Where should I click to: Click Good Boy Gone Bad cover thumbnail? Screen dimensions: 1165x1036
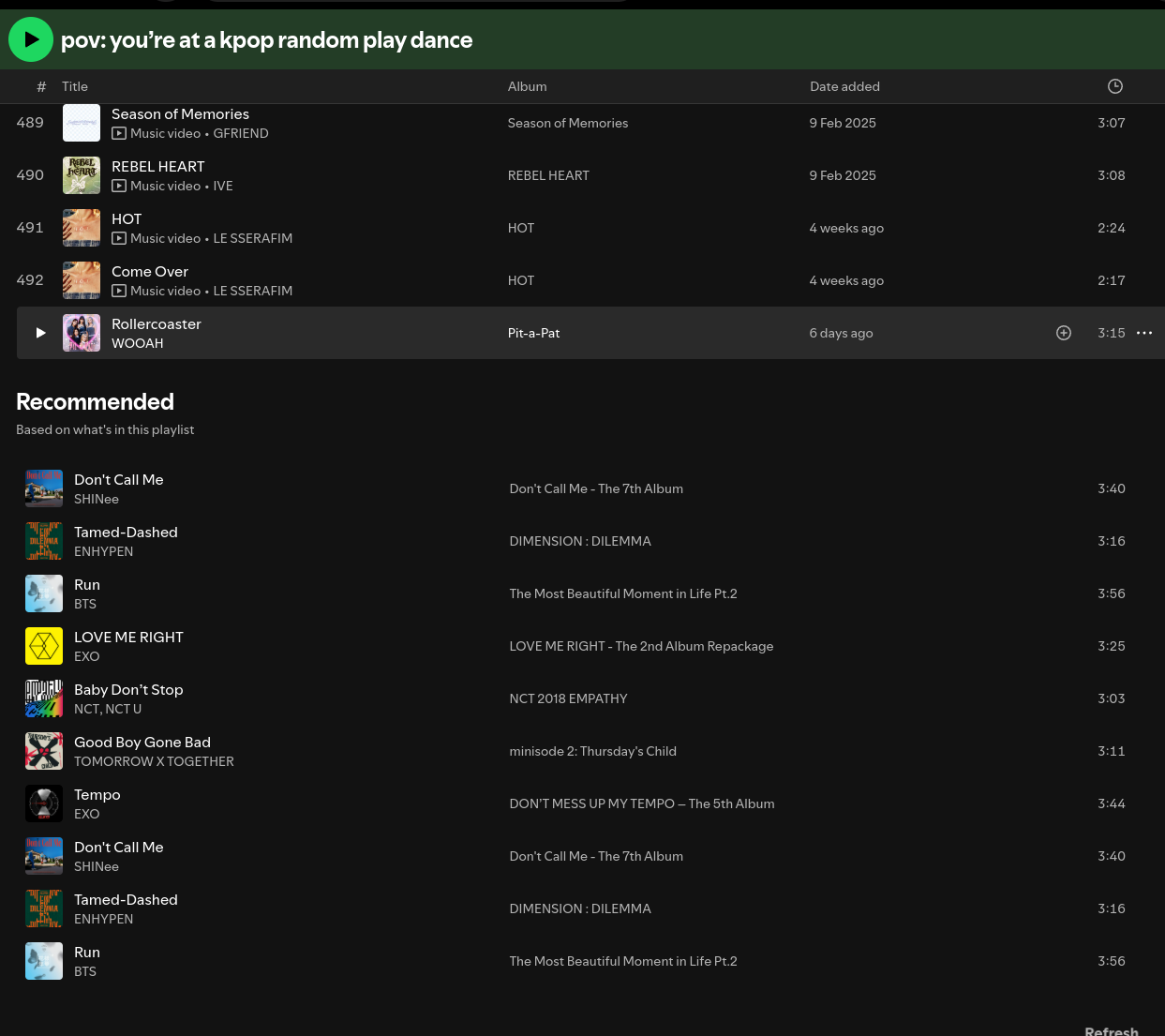tap(44, 751)
